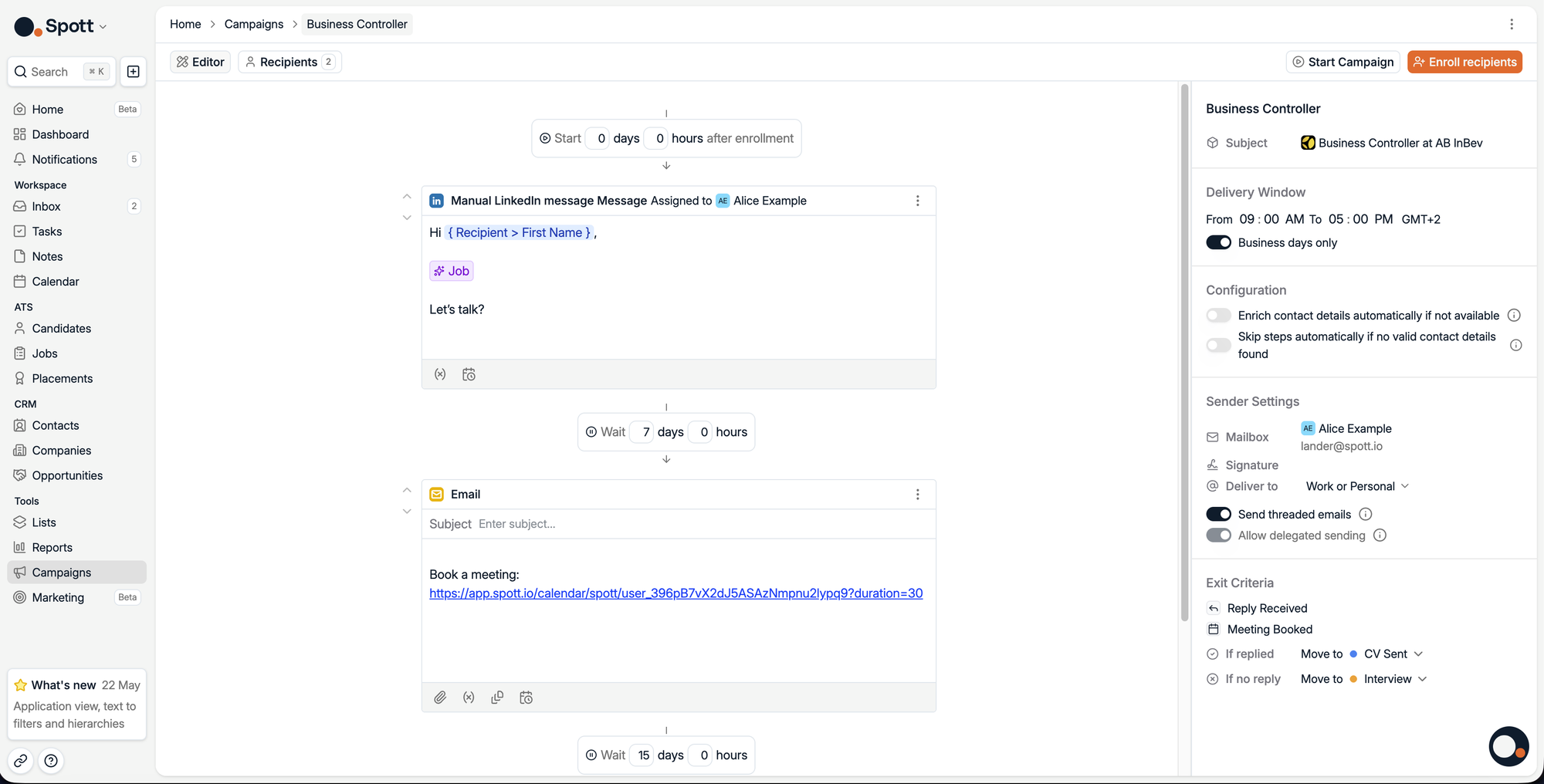Open Reports in sidebar
The height and width of the screenshot is (784, 1544).
click(x=76, y=547)
